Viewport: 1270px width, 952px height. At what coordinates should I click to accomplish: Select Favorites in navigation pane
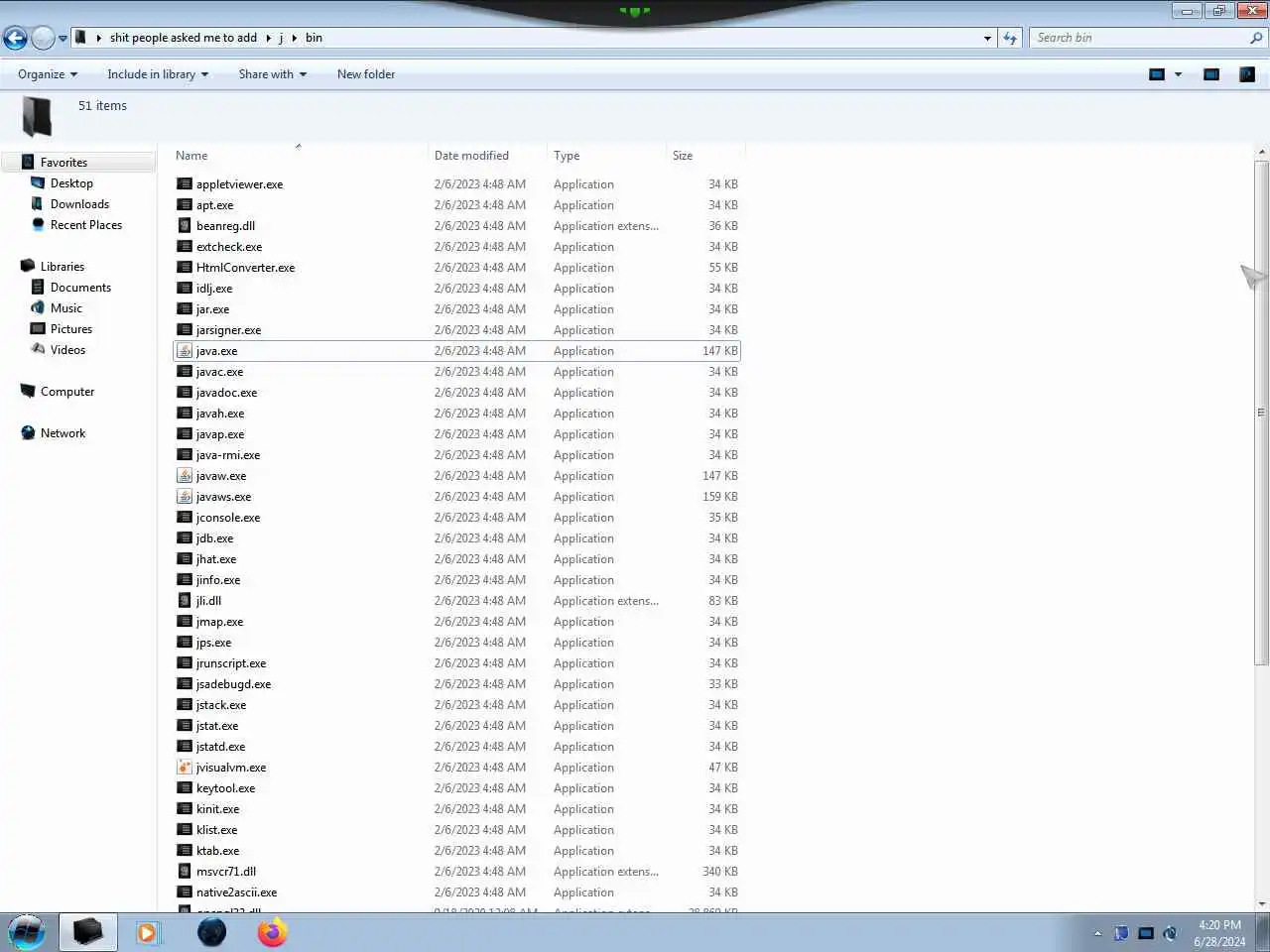(x=63, y=163)
